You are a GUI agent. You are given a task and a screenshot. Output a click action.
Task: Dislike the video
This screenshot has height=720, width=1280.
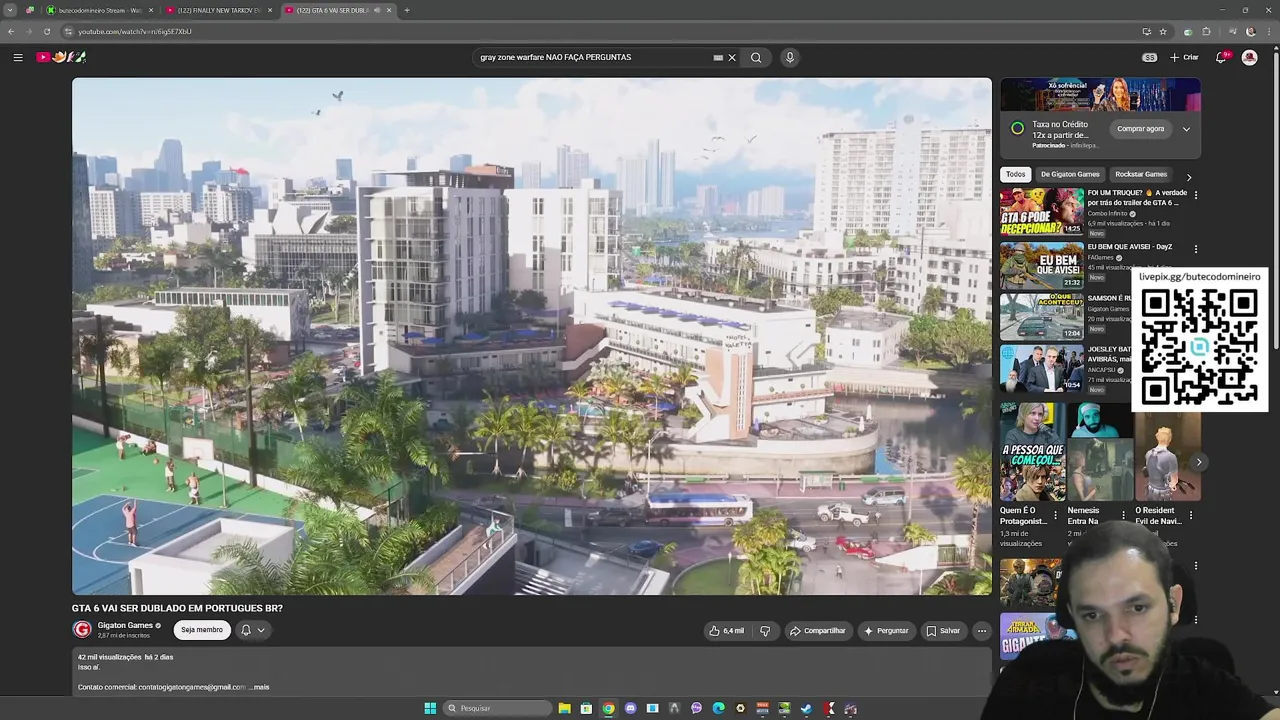[765, 631]
